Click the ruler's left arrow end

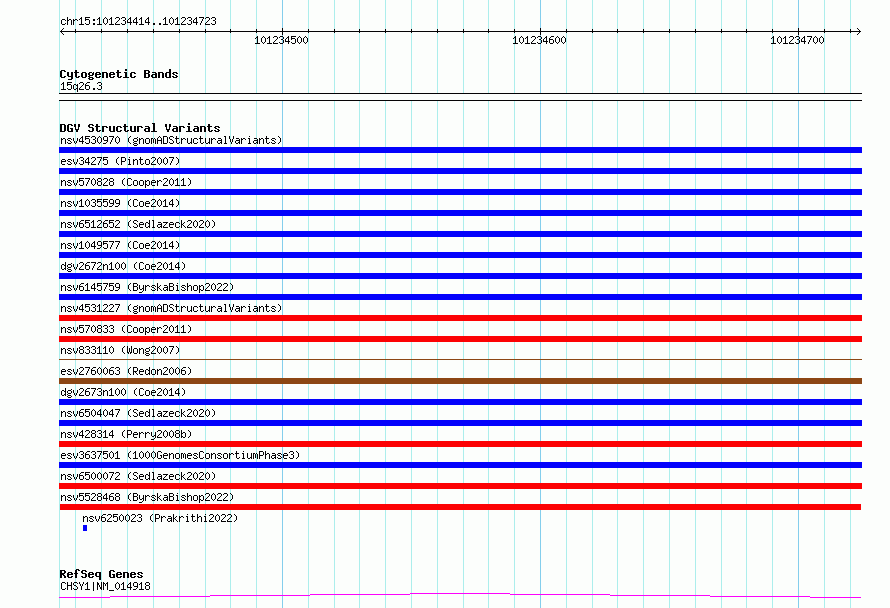[62, 31]
